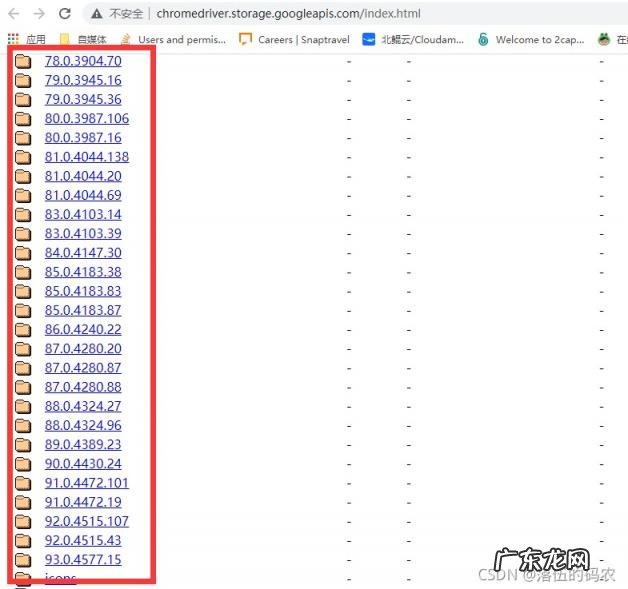
Task: Reload the page with refresh icon
Action: (x=65, y=14)
